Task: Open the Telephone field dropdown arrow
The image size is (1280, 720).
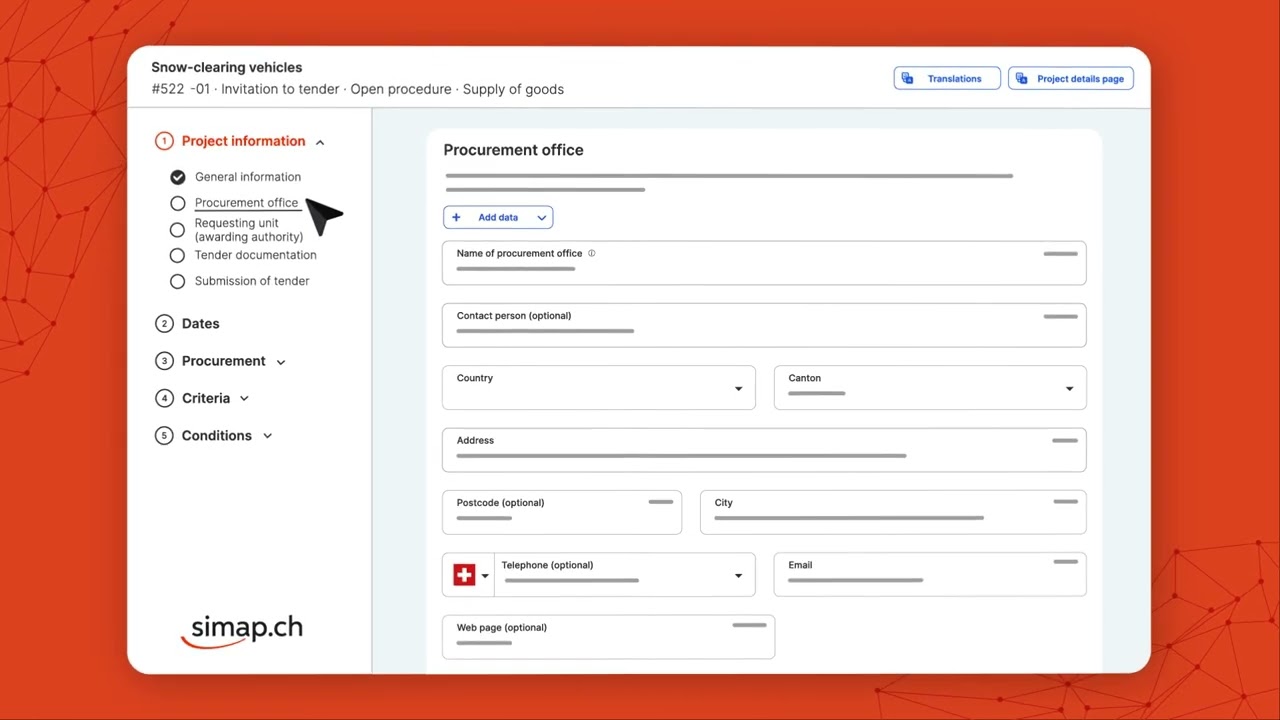Action: point(739,576)
